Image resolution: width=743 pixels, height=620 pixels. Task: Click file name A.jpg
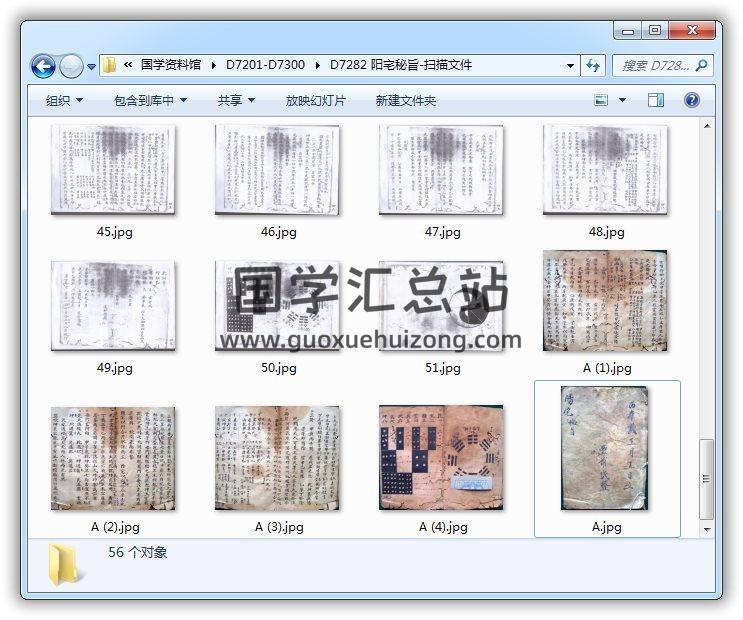(x=607, y=527)
